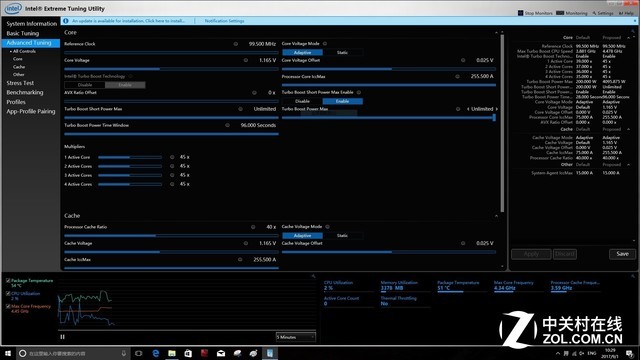
Task: Click the monitor values panel wrench icon
Action: tap(633, 276)
